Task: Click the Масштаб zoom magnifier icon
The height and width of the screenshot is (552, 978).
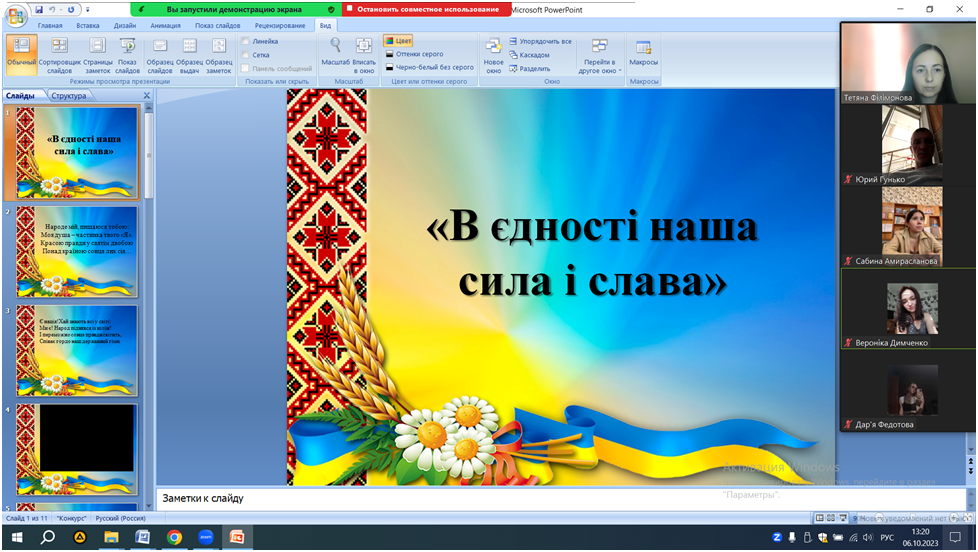Action: click(335, 47)
